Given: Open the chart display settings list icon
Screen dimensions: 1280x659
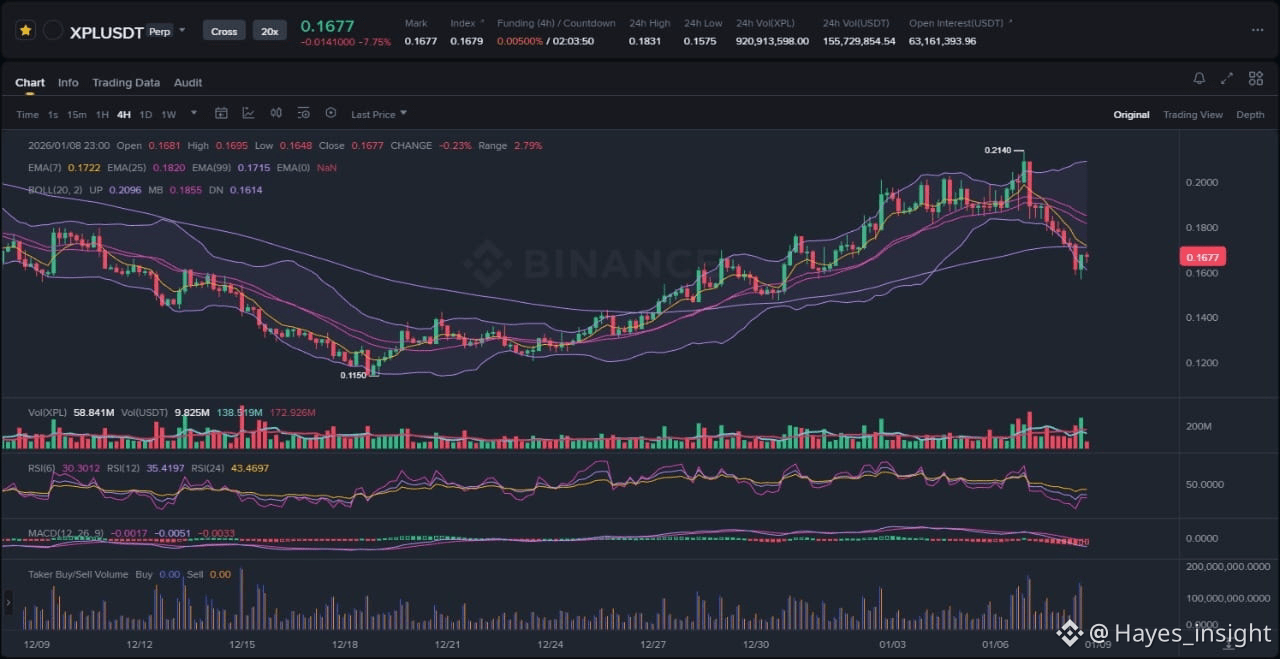Looking at the screenshot, I should [303, 113].
